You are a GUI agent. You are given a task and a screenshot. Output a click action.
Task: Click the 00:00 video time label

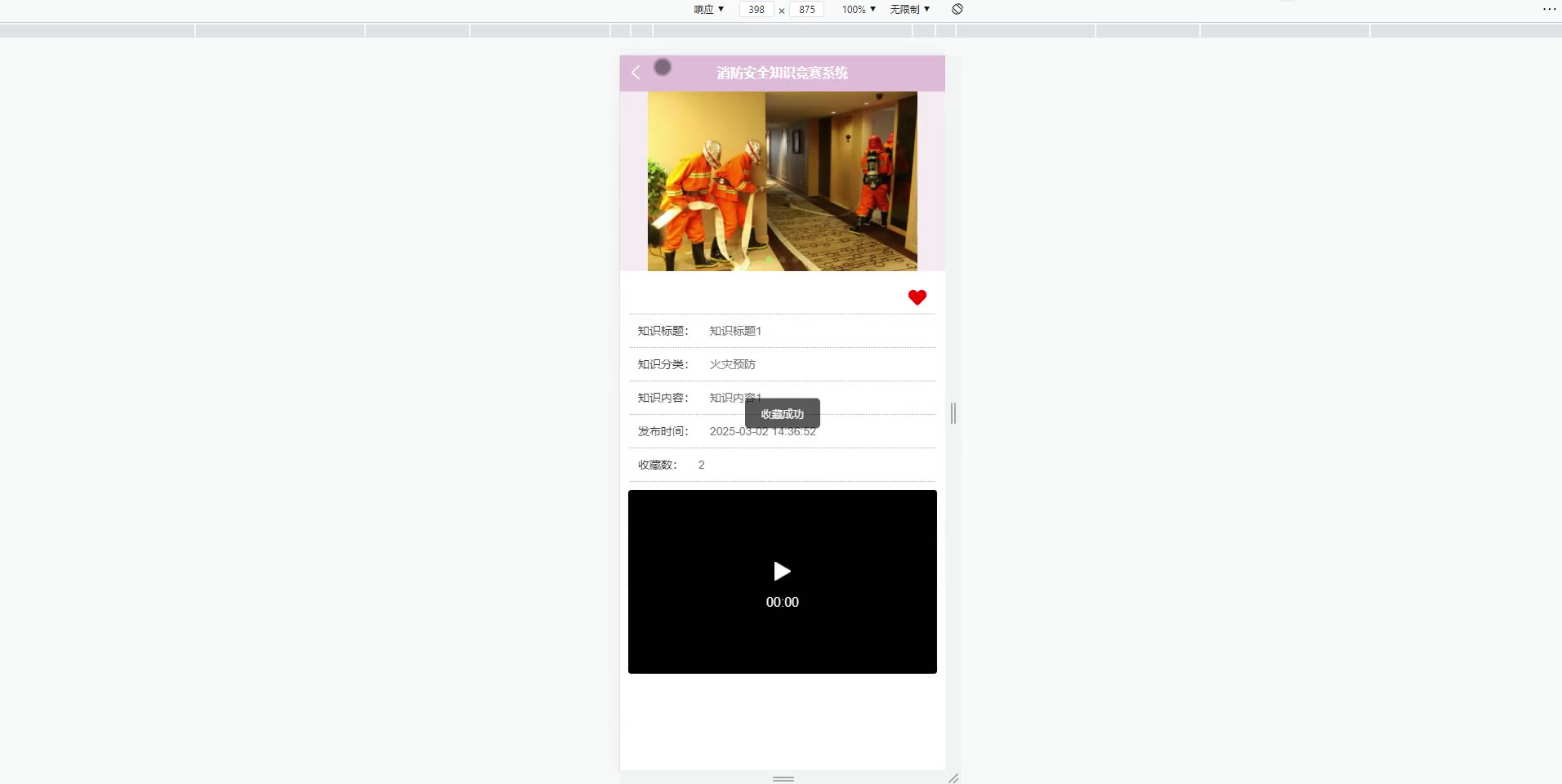pyautogui.click(x=783, y=602)
